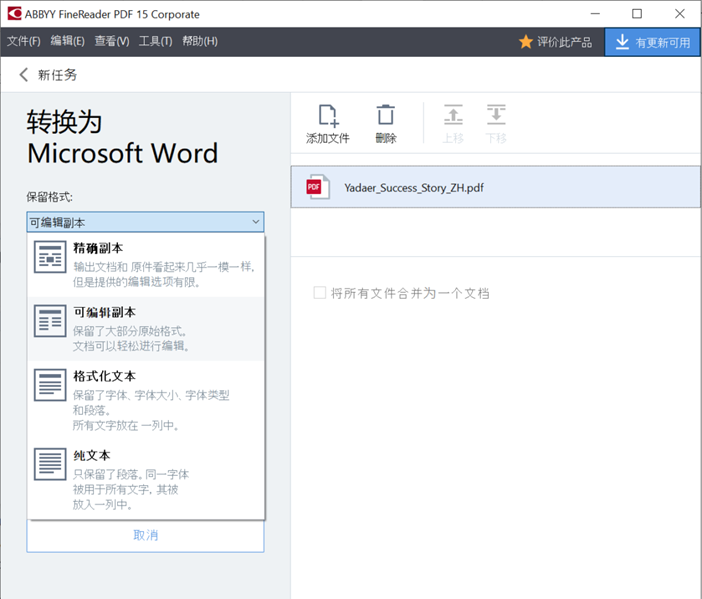Close the FineReader window

pyautogui.click(x=680, y=14)
